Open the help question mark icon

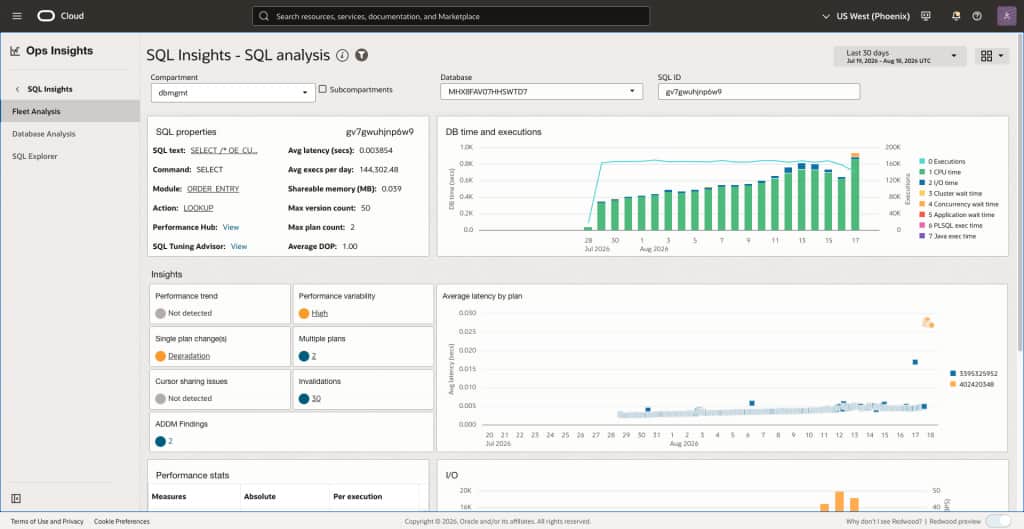click(x=977, y=16)
